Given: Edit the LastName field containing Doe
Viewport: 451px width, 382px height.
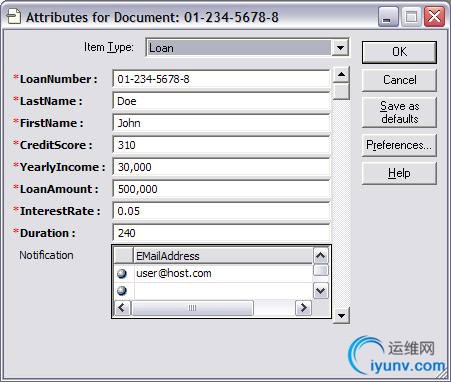Looking at the screenshot, I should coord(221,101).
